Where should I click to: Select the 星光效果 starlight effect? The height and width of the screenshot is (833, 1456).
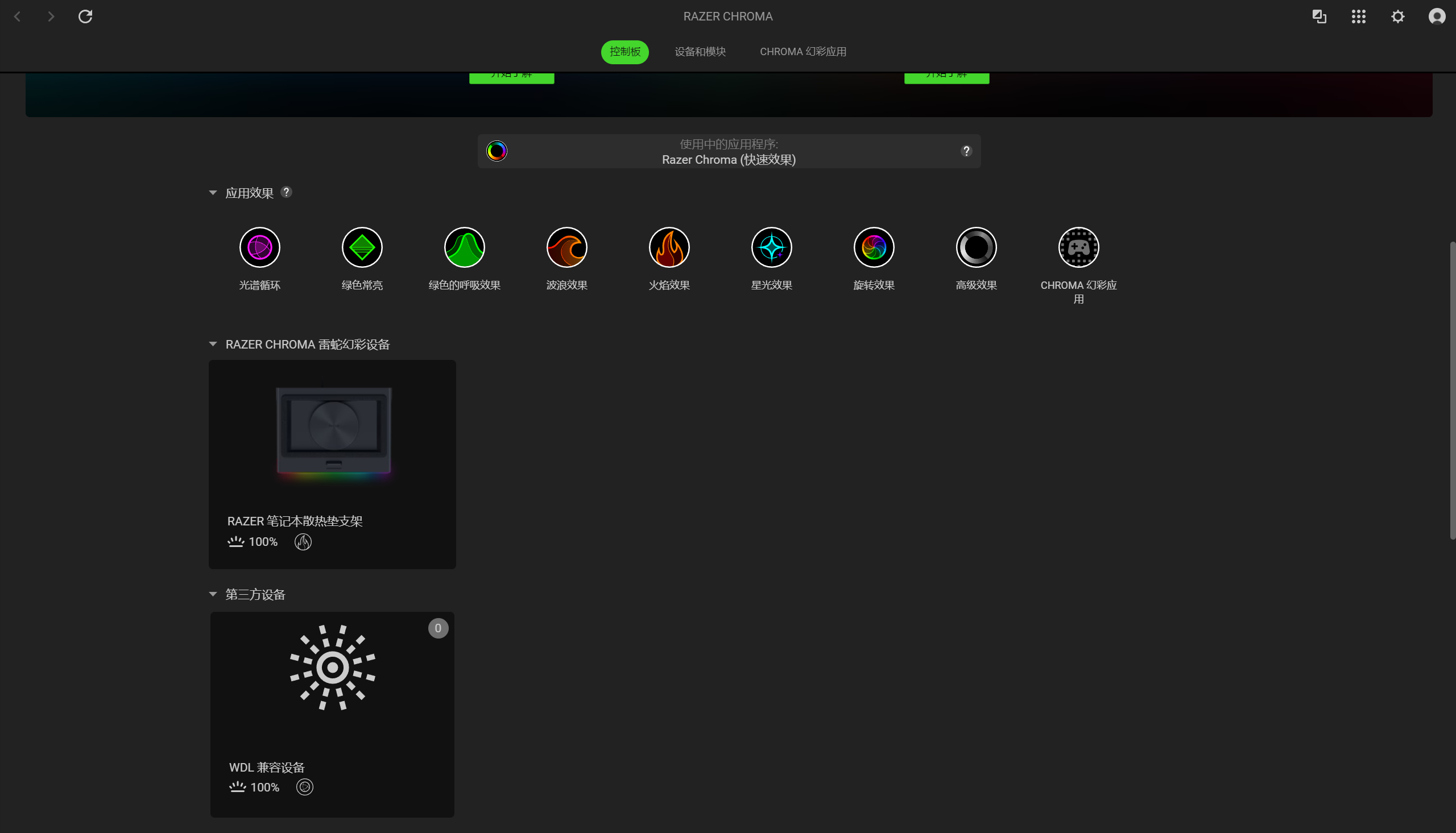(771, 247)
